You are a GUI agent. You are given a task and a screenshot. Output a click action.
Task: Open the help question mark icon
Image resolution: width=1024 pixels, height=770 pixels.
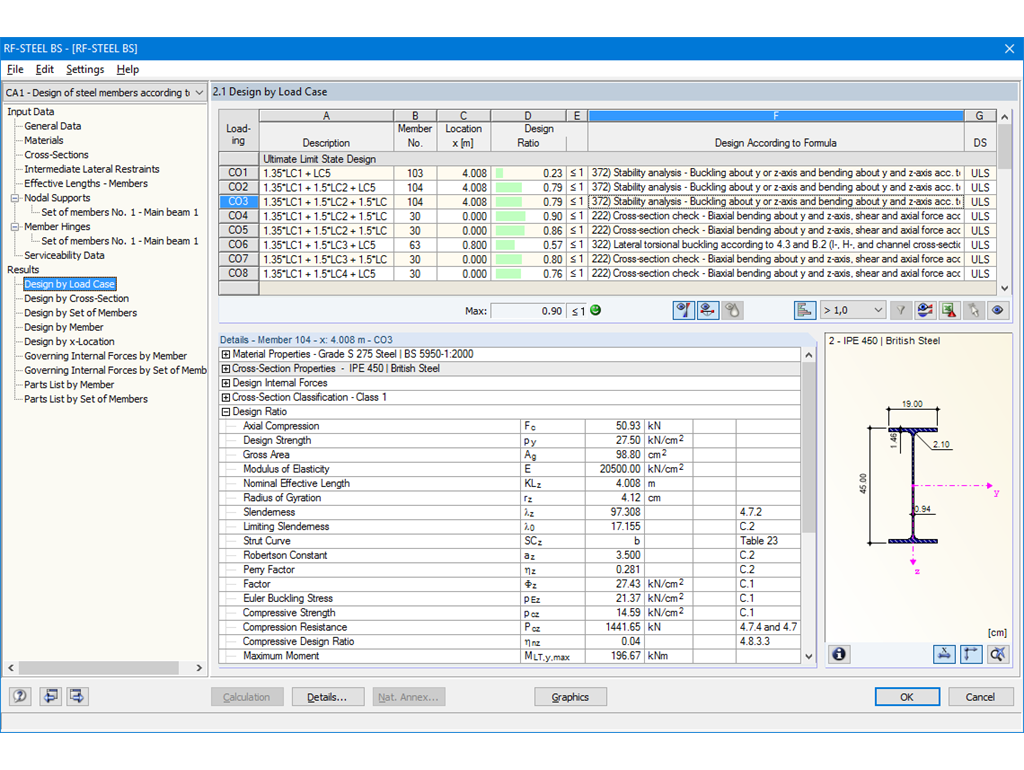20,696
